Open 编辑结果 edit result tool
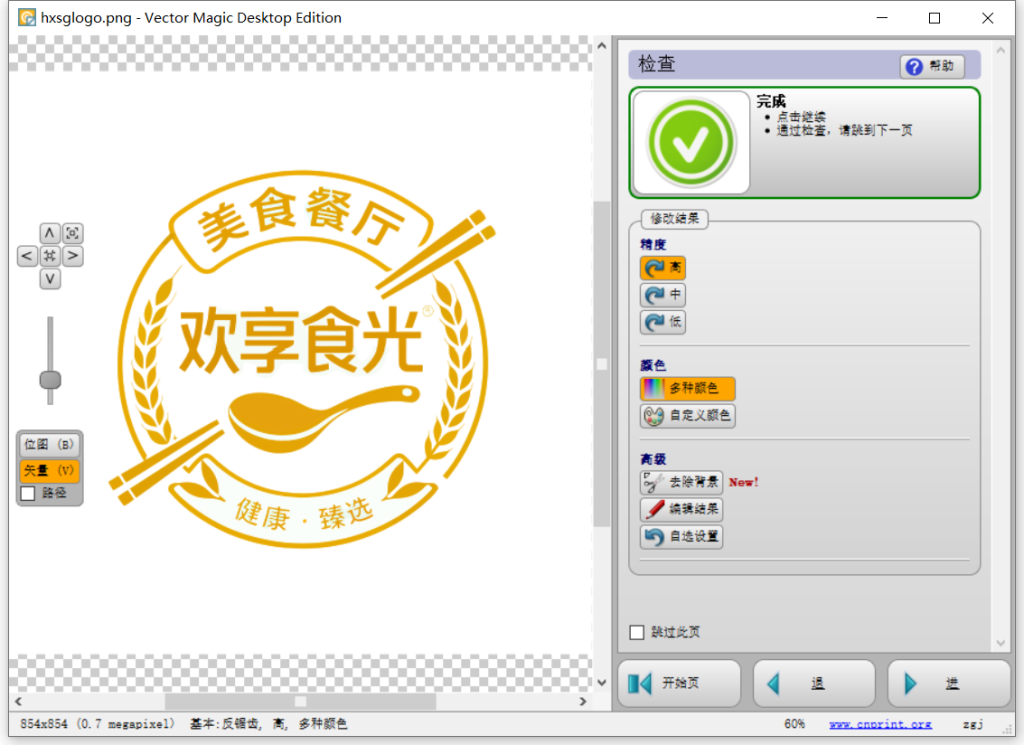 [681, 509]
